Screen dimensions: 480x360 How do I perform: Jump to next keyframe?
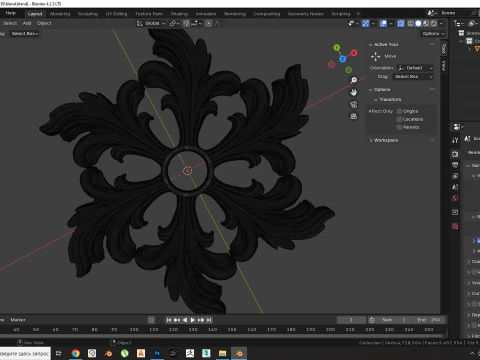click(201, 320)
